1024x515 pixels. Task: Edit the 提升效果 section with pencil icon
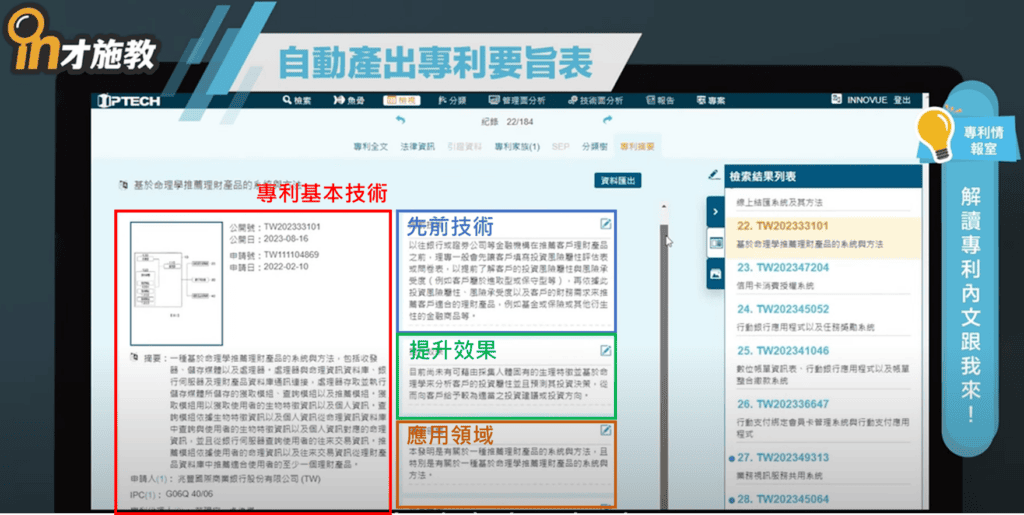click(x=606, y=350)
